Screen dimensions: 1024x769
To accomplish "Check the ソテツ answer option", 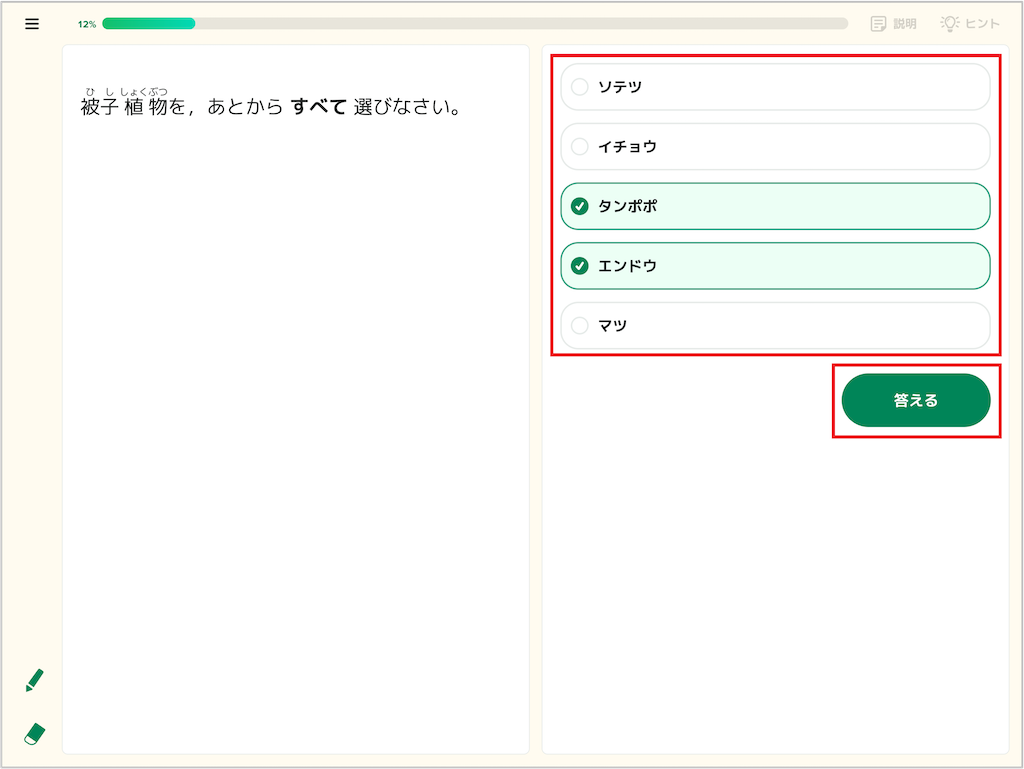I will 775,87.
